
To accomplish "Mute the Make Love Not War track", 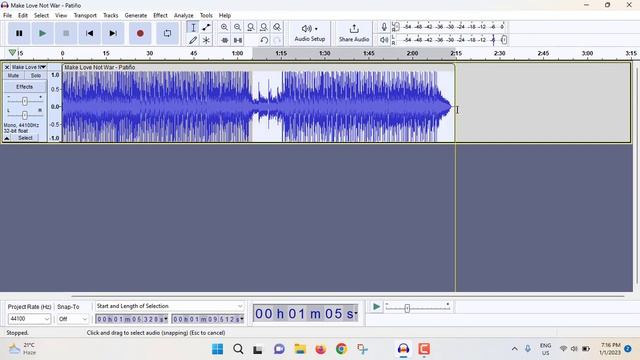I will click(x=13, y=76).
